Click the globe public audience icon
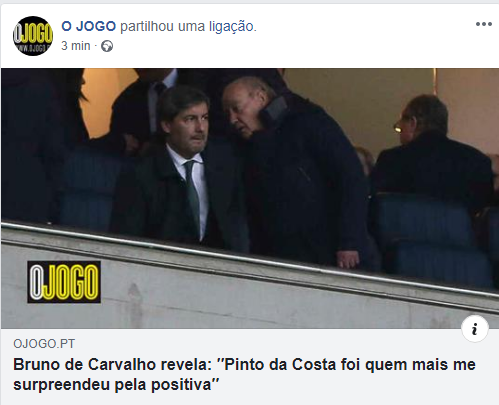This screenshot has height=405, width=499. coord(107,46)
